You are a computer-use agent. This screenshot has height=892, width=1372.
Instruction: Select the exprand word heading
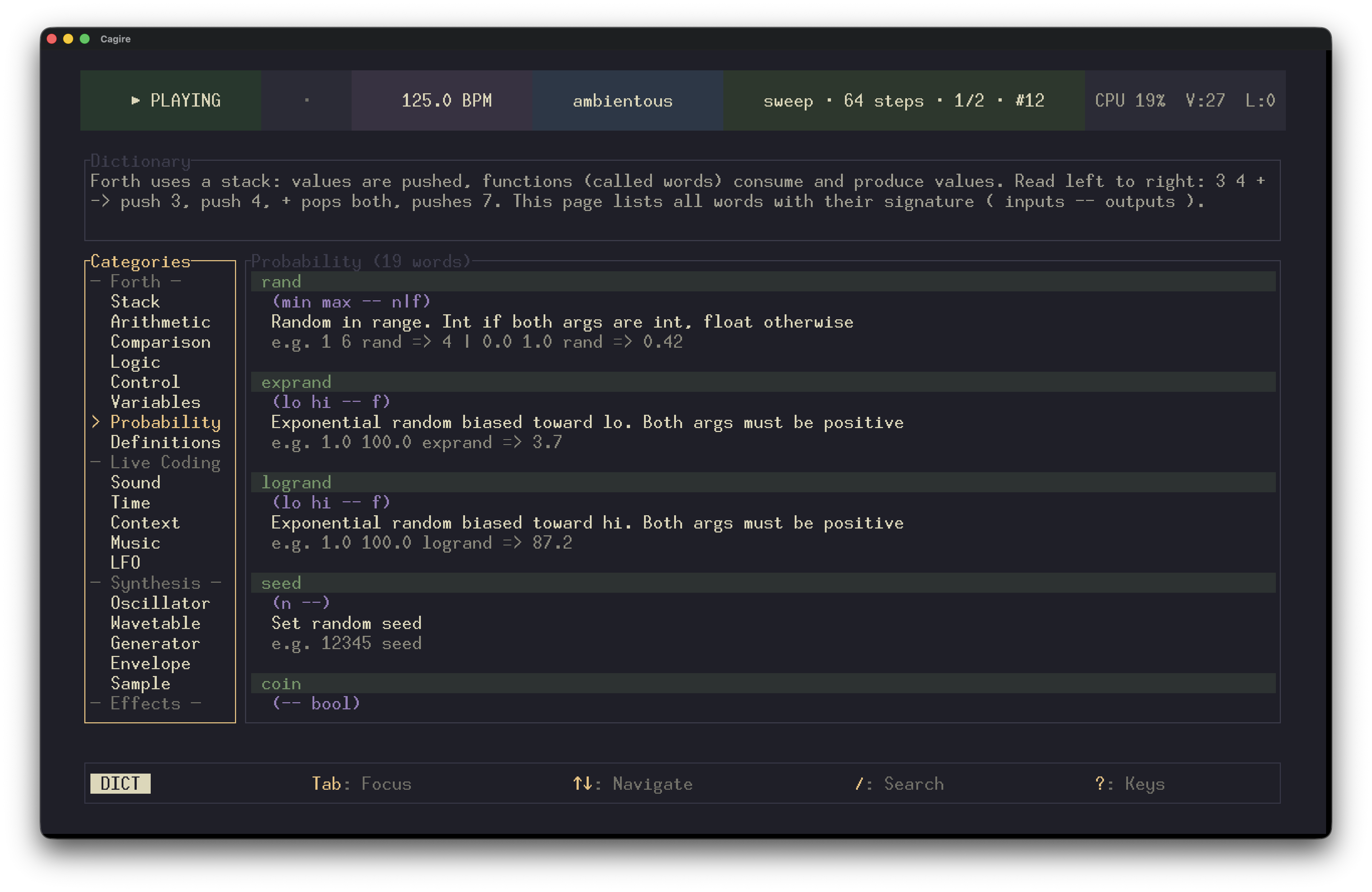(x=296, y=382)
